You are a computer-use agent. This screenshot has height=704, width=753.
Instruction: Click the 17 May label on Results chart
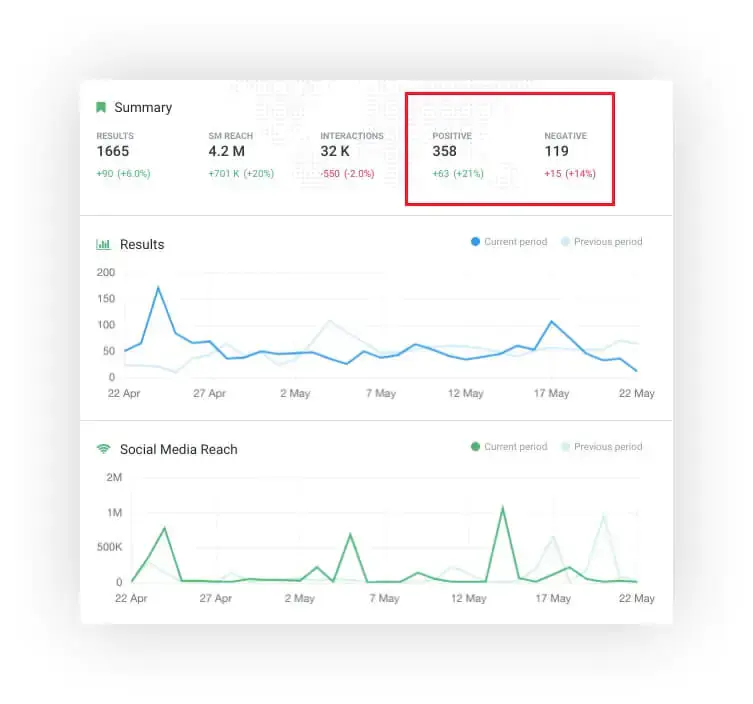[x=552, y=394]
